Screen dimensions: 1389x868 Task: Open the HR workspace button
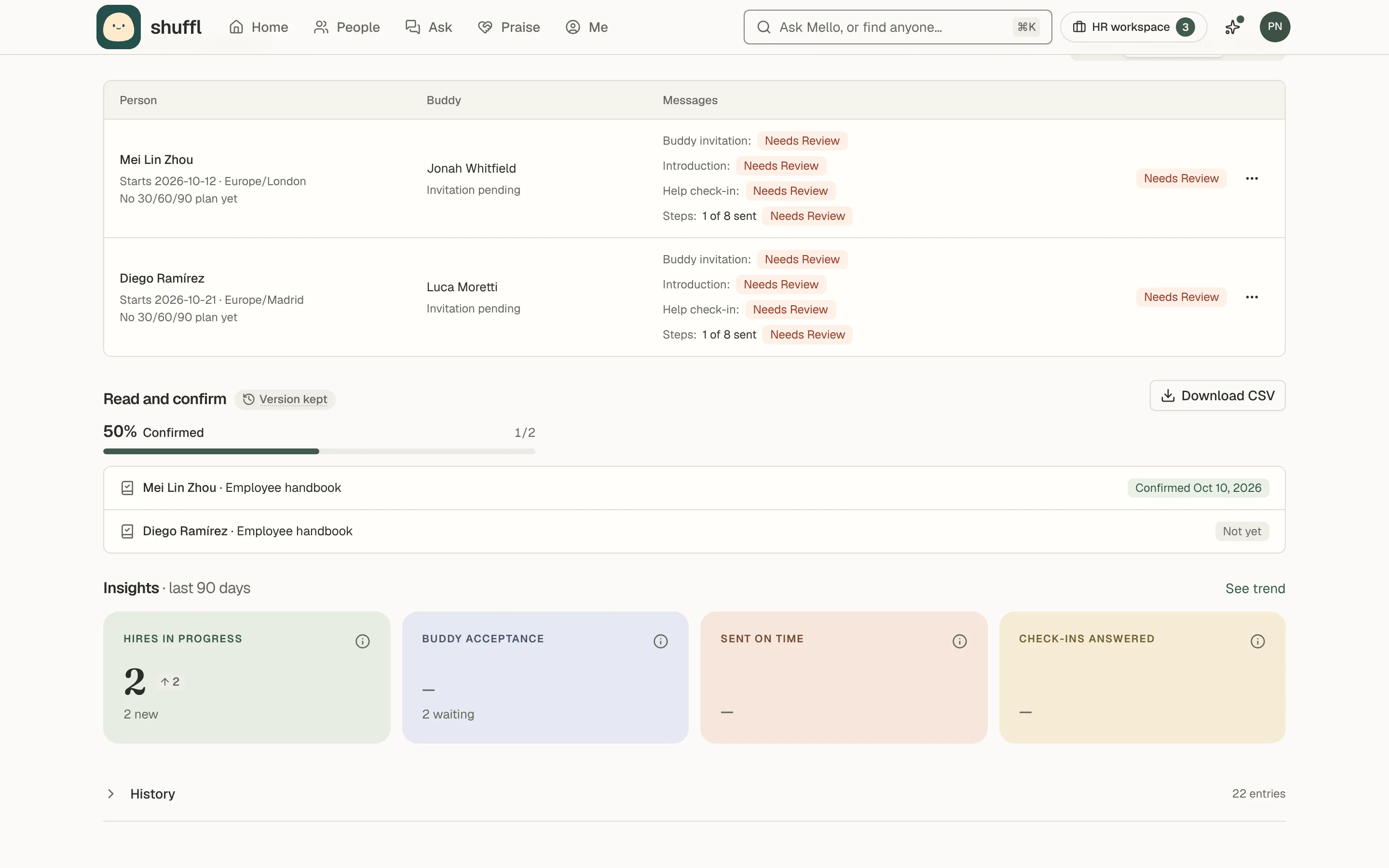click(1133, 27)
